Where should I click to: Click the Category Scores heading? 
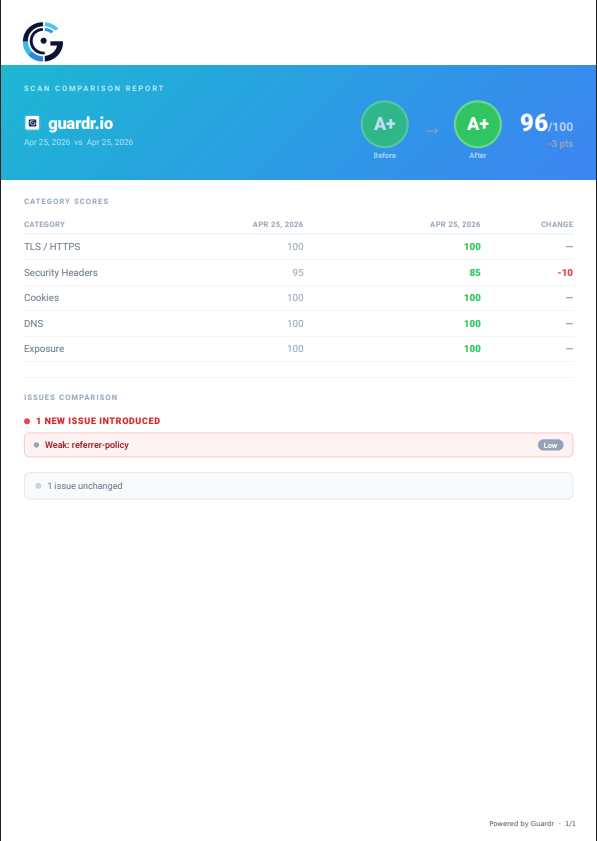(x=66, y=201)
